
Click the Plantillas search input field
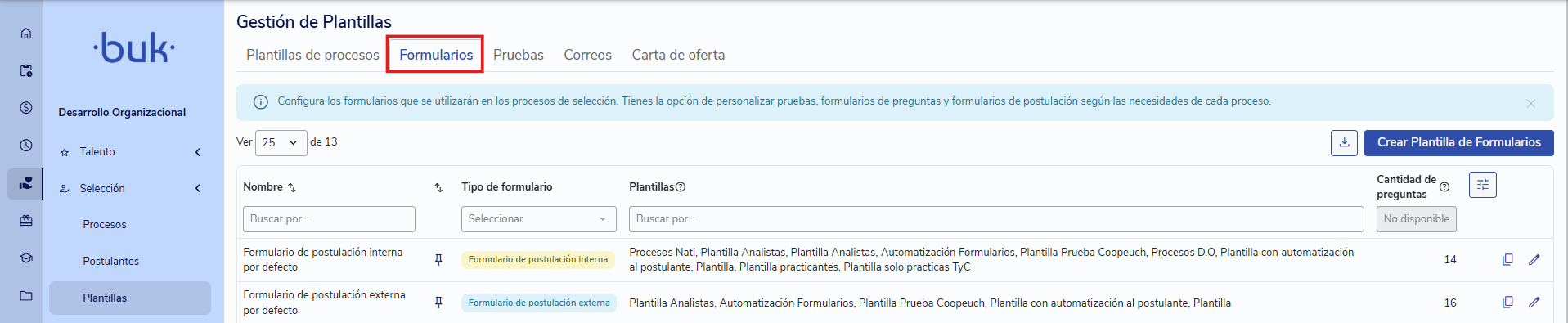tap(996, 219)
